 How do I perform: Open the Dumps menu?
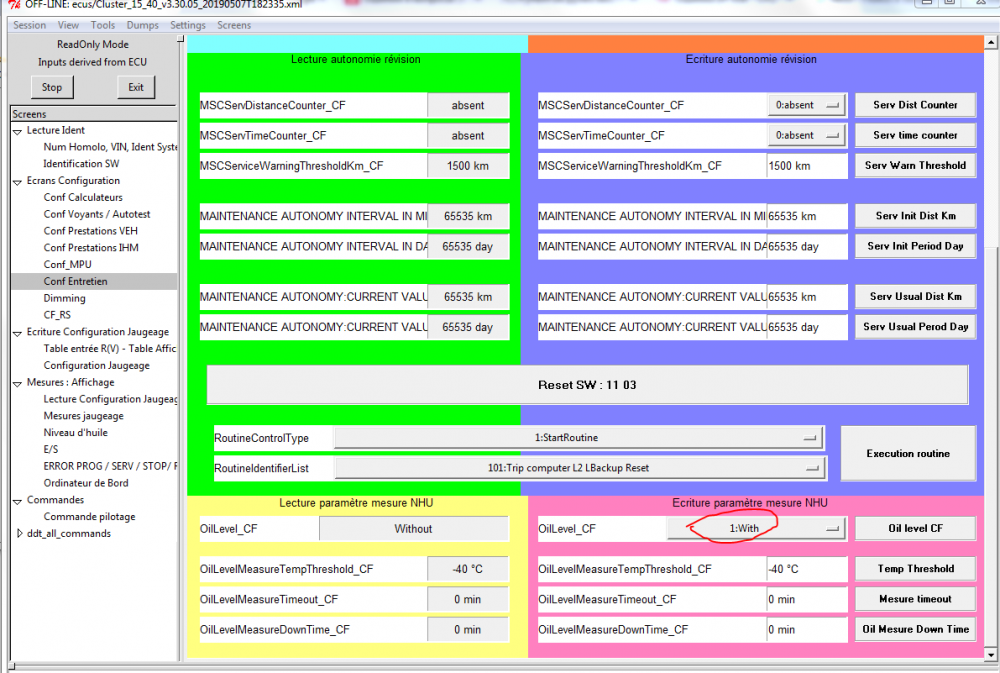(x=142, y=26)
